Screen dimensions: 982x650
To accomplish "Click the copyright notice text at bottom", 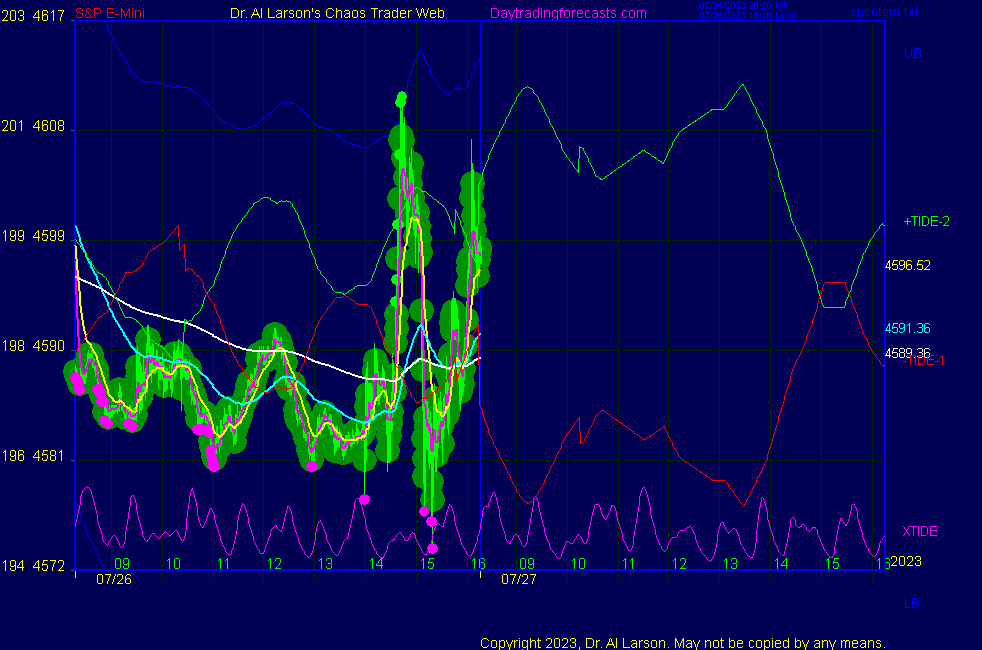I will click(683, 642).
